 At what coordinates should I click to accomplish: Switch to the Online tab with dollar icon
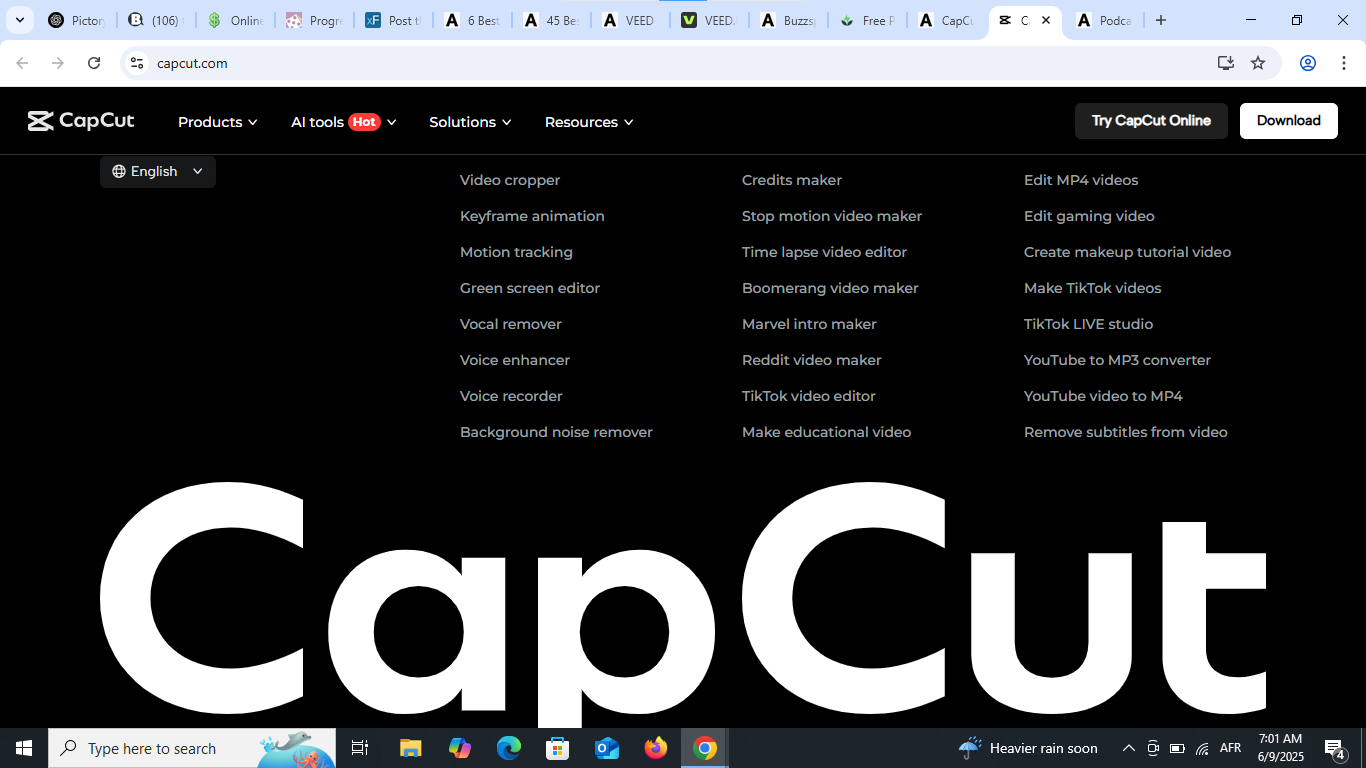tap(235, 20)
